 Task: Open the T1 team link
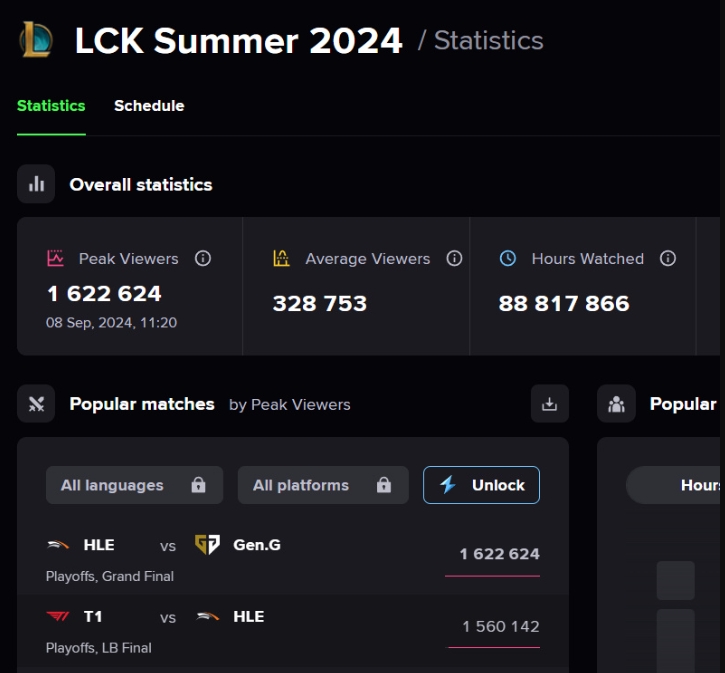92,616
